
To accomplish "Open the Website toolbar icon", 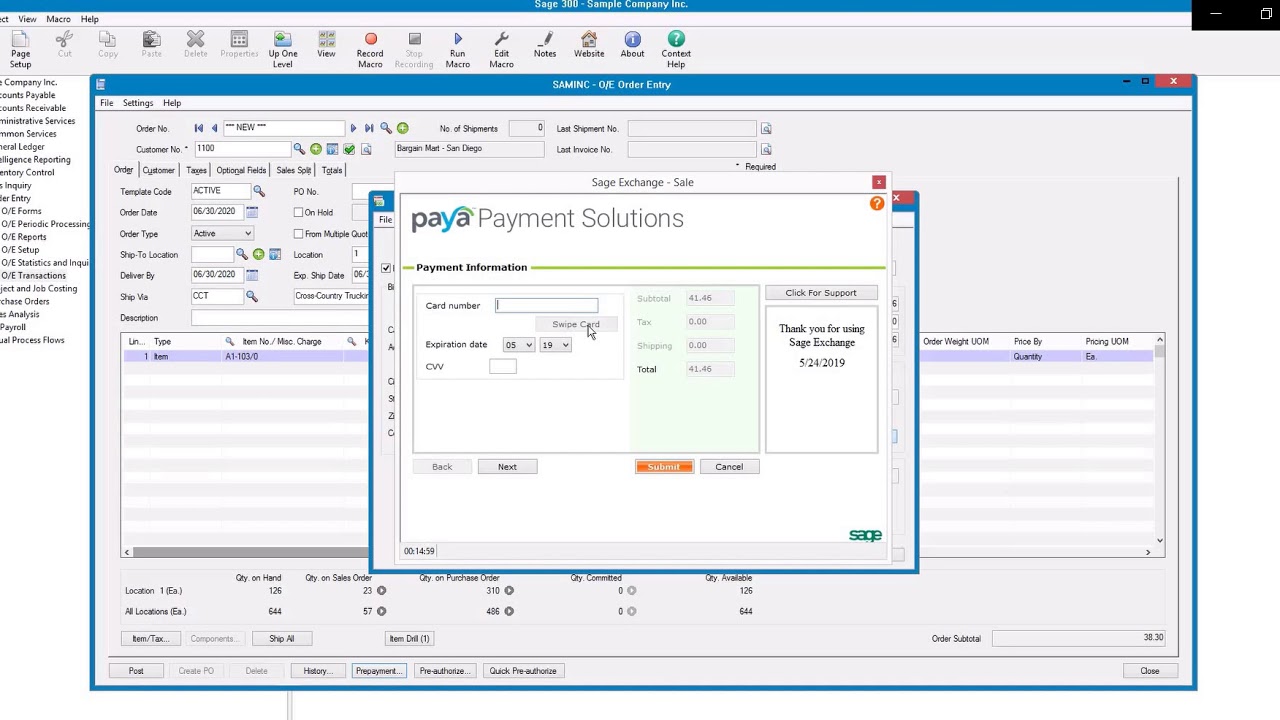I will tap(589, 46).
